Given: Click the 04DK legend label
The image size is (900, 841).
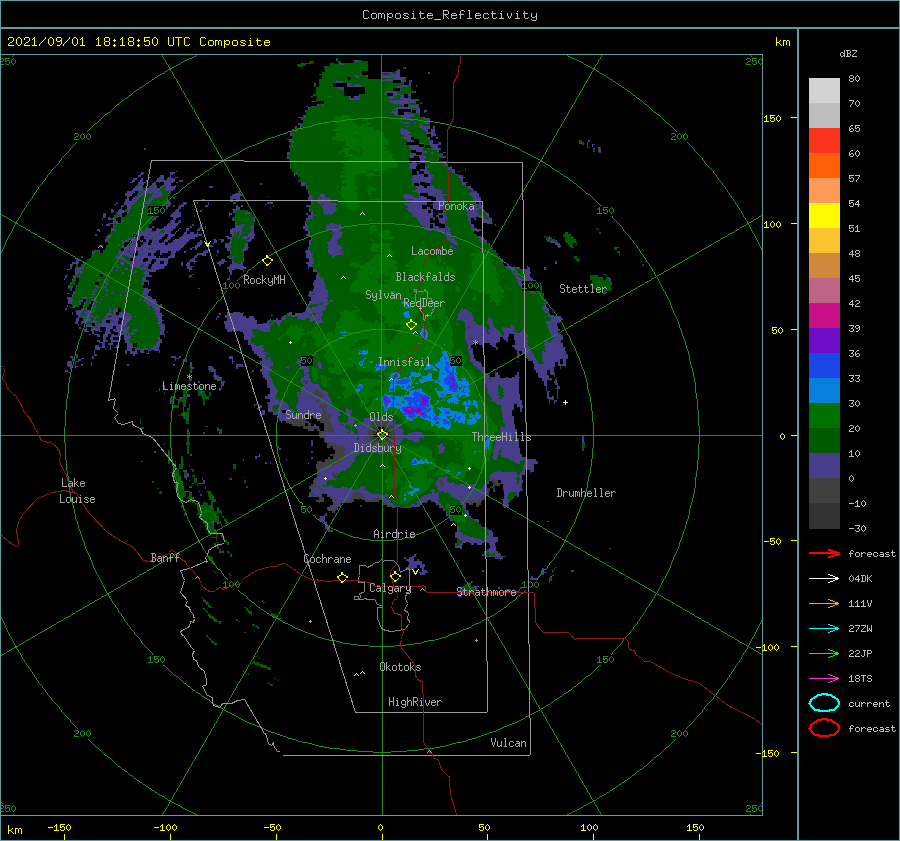Looking at the screenshot, I should point(860,579).
